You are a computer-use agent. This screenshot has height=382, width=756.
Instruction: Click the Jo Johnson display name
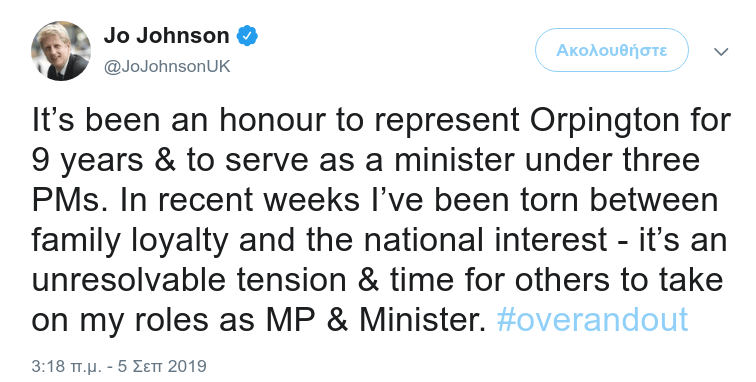click(x=166, y=36)
